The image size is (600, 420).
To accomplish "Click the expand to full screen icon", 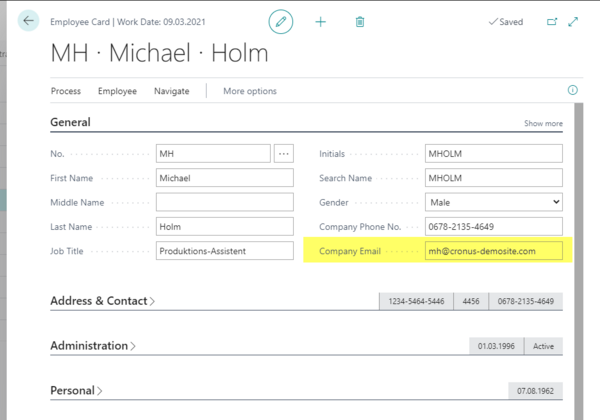I will pos(573,21).
